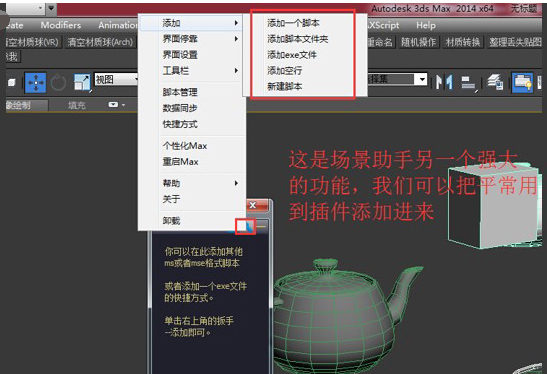Image resolution: width=547 pixels, height=374 pixels.
Task: Collapse script panel with the dash button
Action: (x=262, y=226)
